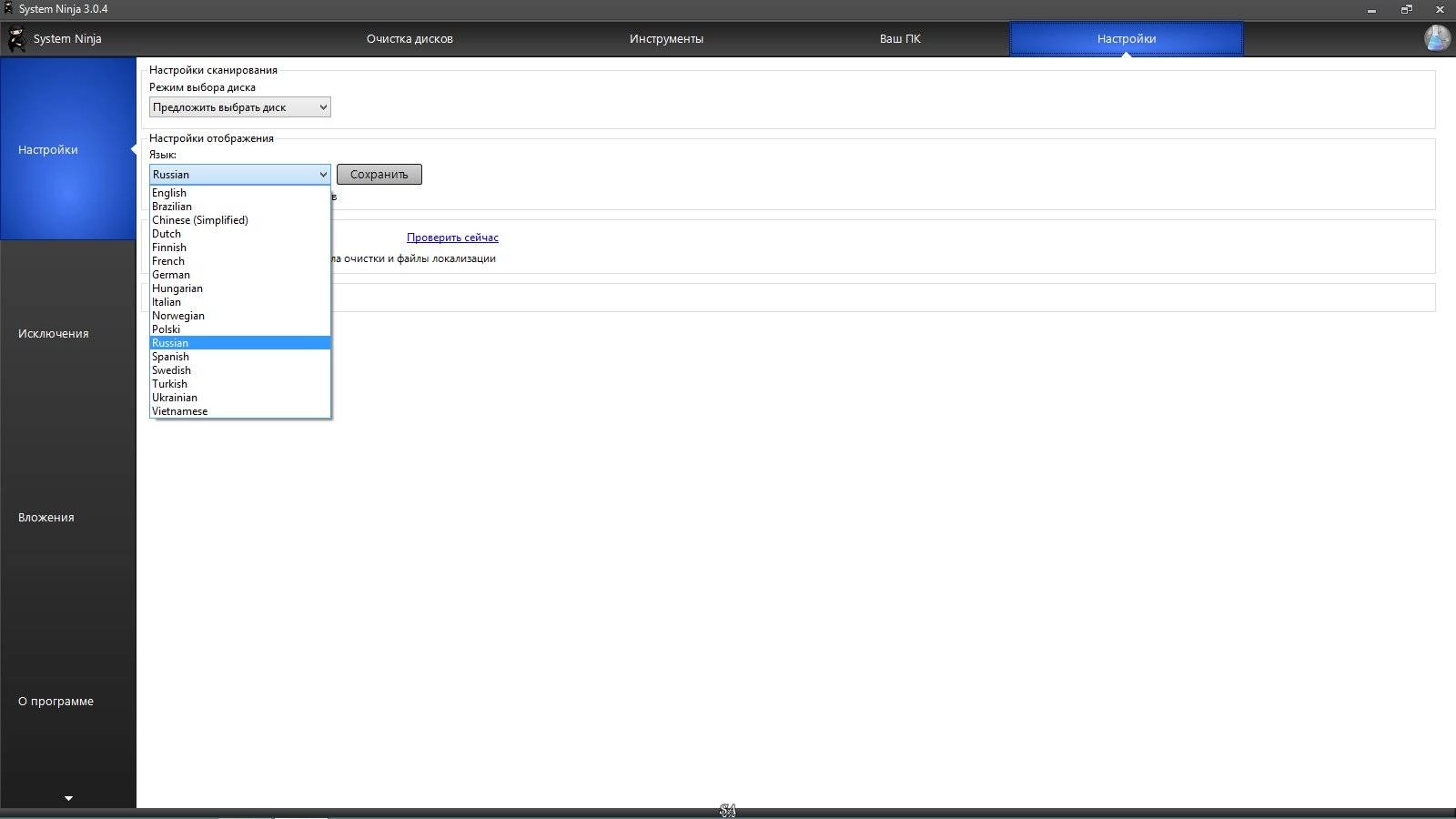Select Finnish language option
1456x819 pixels.
point(239,248)
